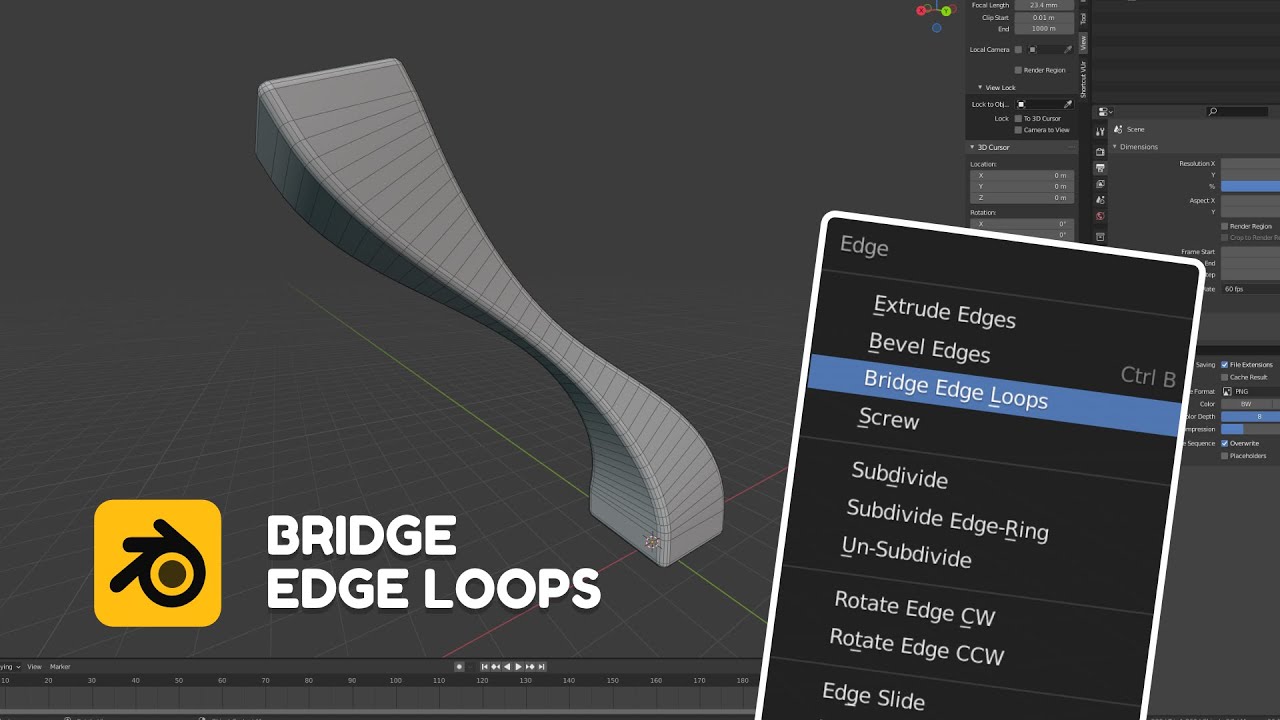This screenshot has height=720, width=1280.
Task: Disable the File Extensions checkbox
Action: pos(1224,365)
